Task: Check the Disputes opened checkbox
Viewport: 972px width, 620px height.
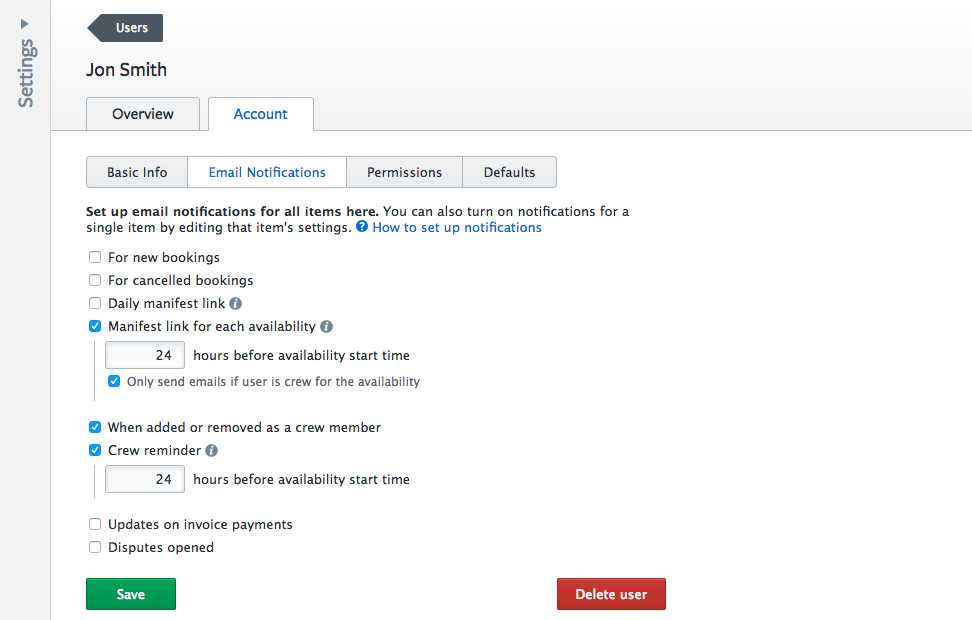Action: tap(95, 547)
